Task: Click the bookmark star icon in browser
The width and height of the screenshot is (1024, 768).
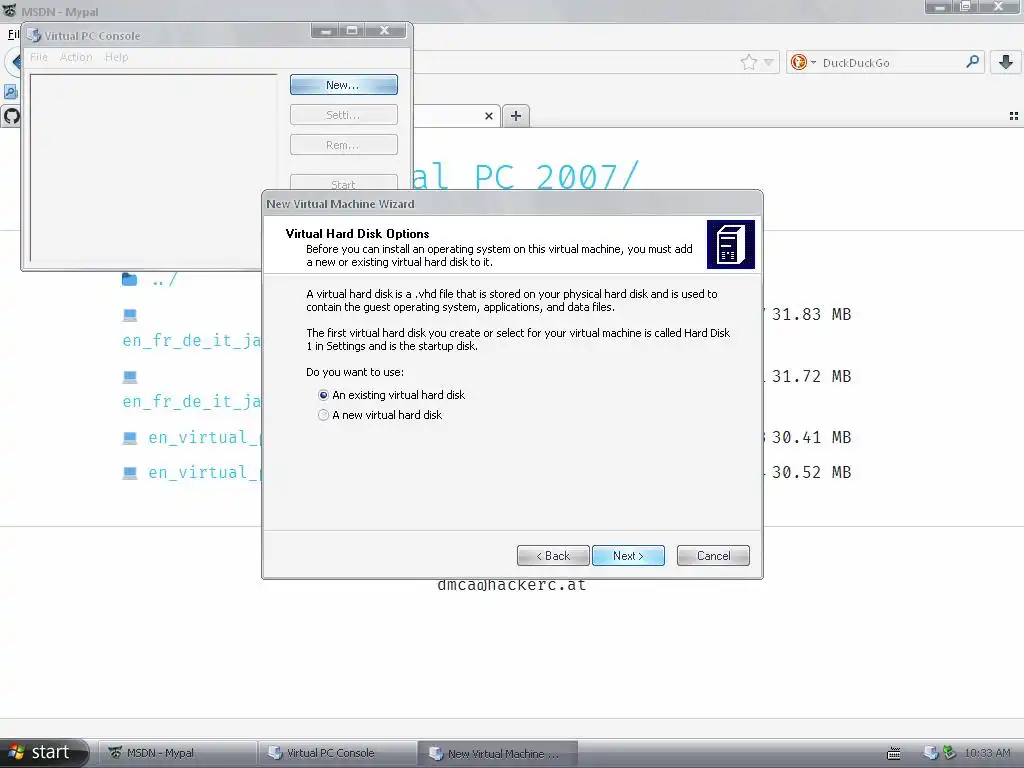Action: (x=748, y=63)
